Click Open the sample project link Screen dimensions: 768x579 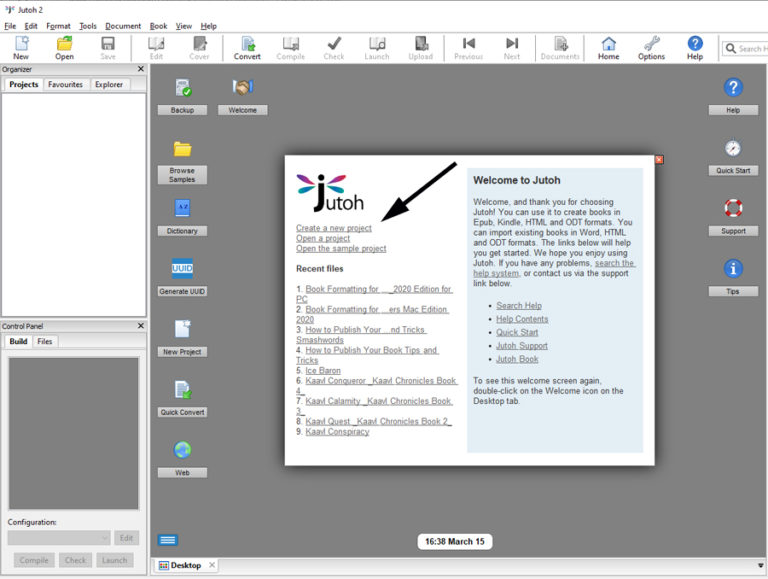(x=341, y=248)
